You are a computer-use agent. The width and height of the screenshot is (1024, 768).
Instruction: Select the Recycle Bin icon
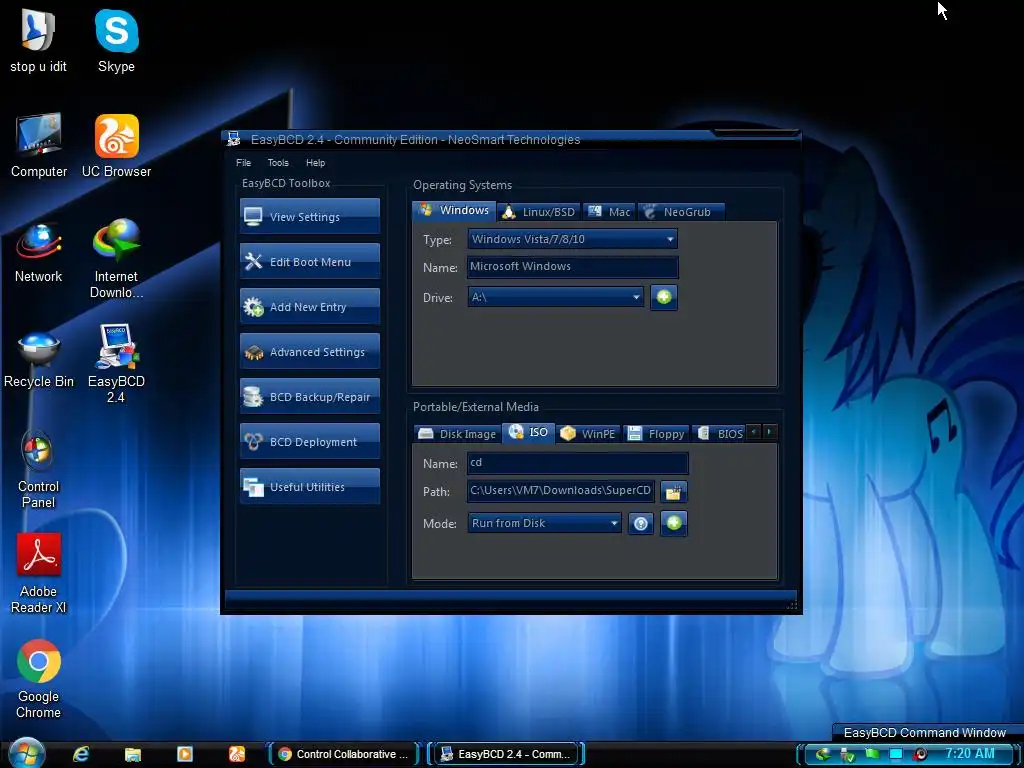point(39,359)
